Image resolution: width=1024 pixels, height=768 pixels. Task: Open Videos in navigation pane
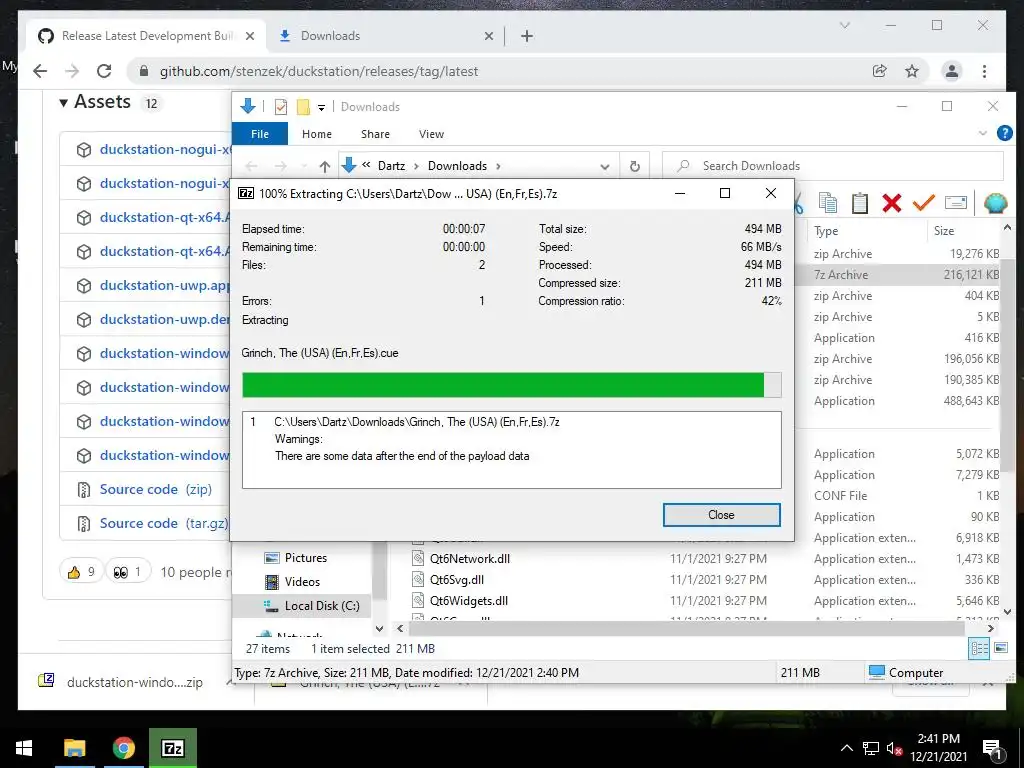coord(302,581)
